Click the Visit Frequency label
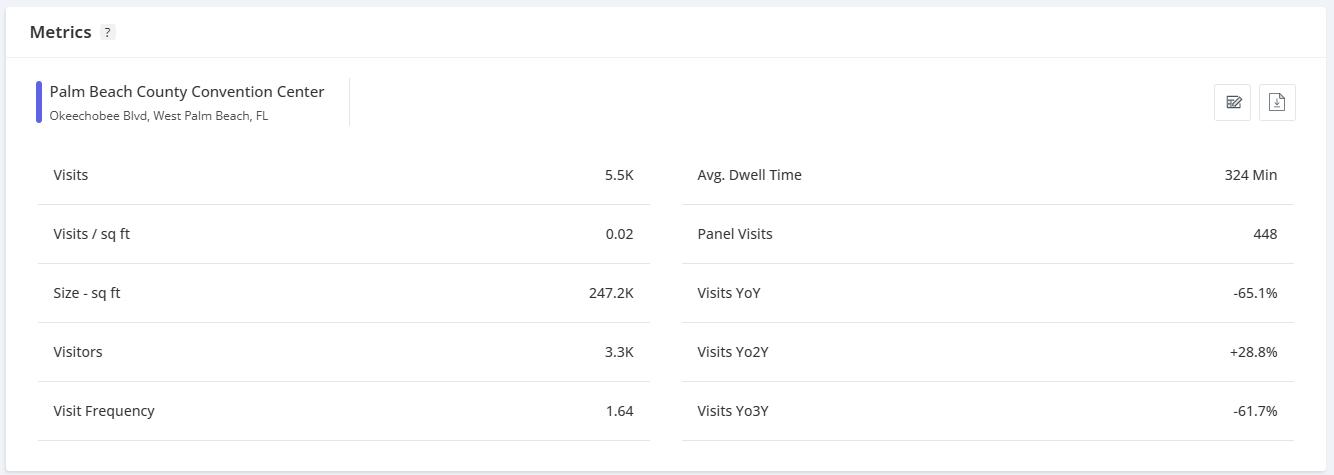 point(103,411)
